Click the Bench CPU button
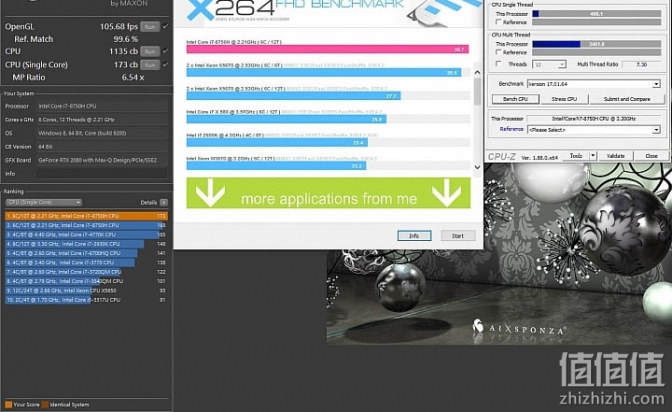 click(x=515, y=99)
